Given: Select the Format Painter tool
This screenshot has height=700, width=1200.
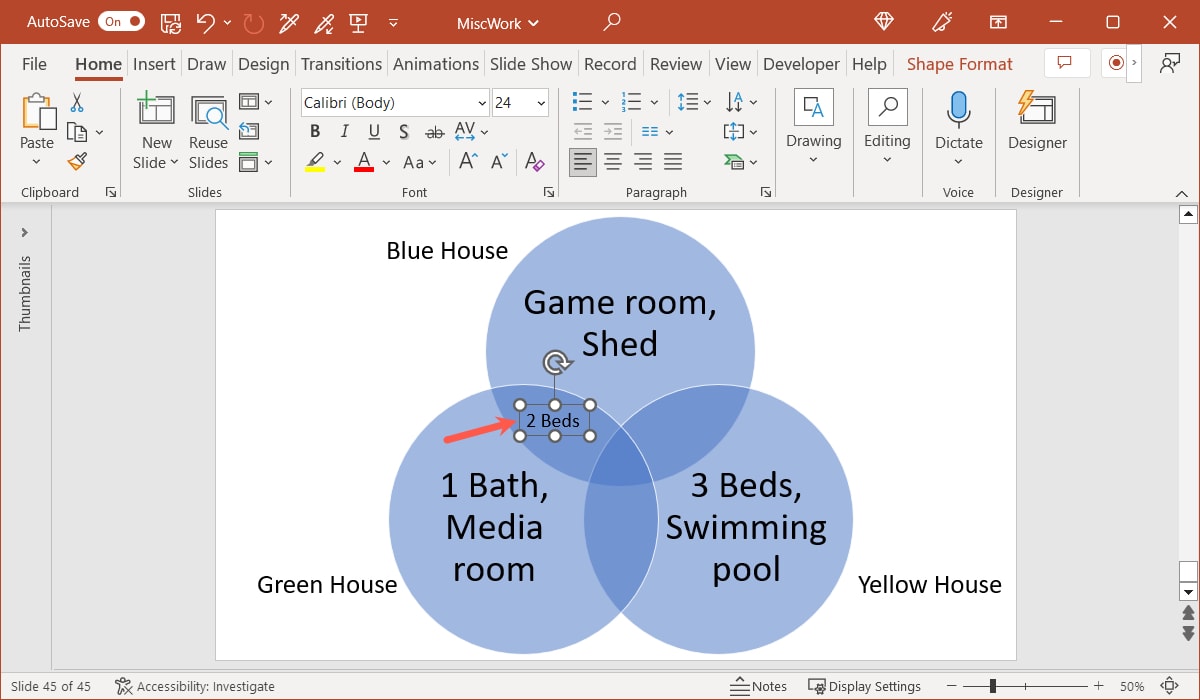Looking at the screenshot, I should (x=77, y=161).
